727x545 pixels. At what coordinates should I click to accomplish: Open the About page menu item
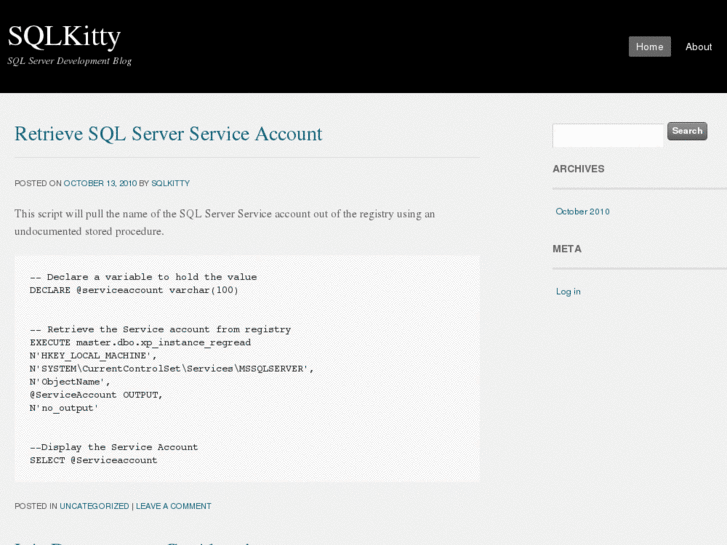click(x=698, y=47)
